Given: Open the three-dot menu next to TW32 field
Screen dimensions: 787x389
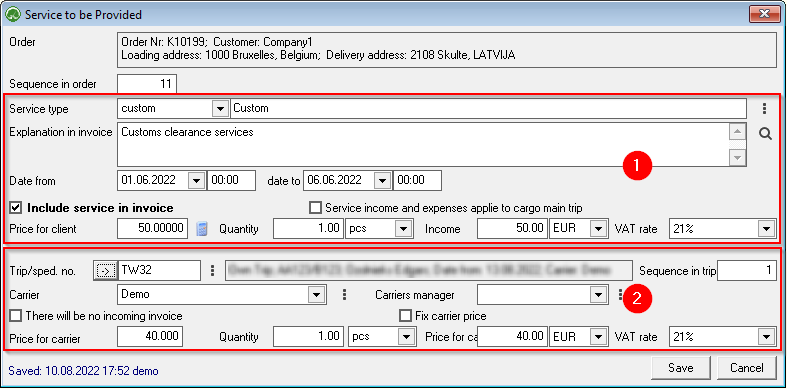Looking at the screenshot, I should point(212,271).
